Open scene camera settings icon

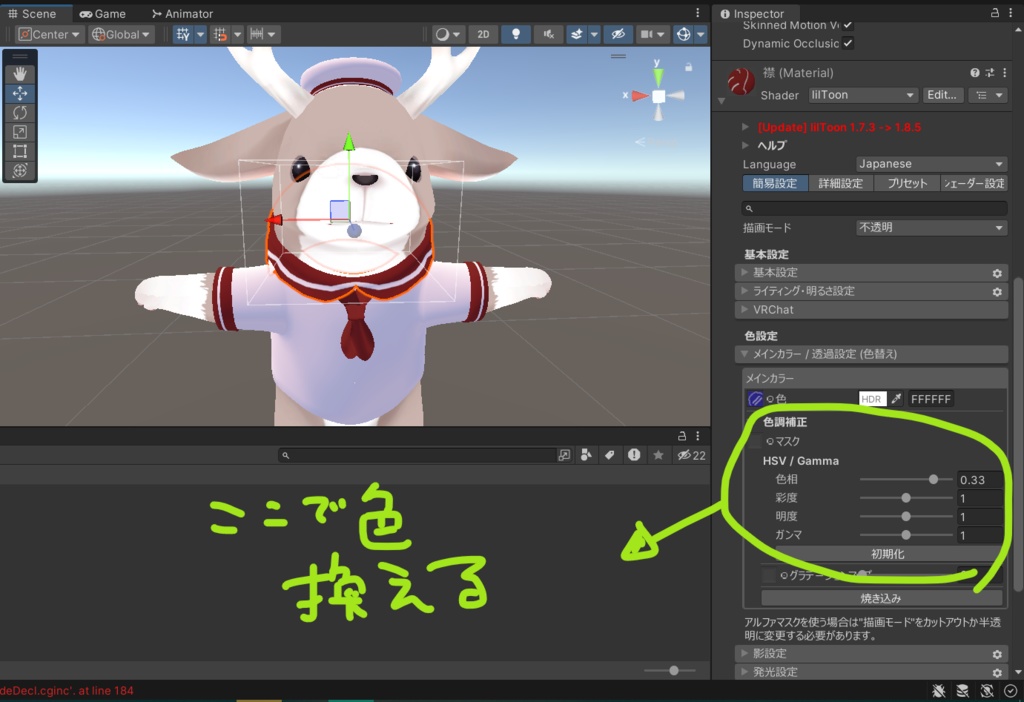click(647, 34)
